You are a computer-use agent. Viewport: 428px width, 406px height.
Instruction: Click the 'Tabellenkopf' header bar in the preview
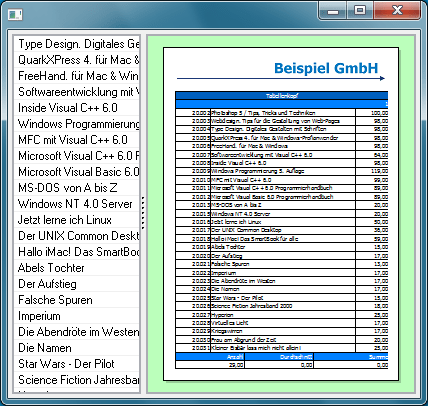282,96
